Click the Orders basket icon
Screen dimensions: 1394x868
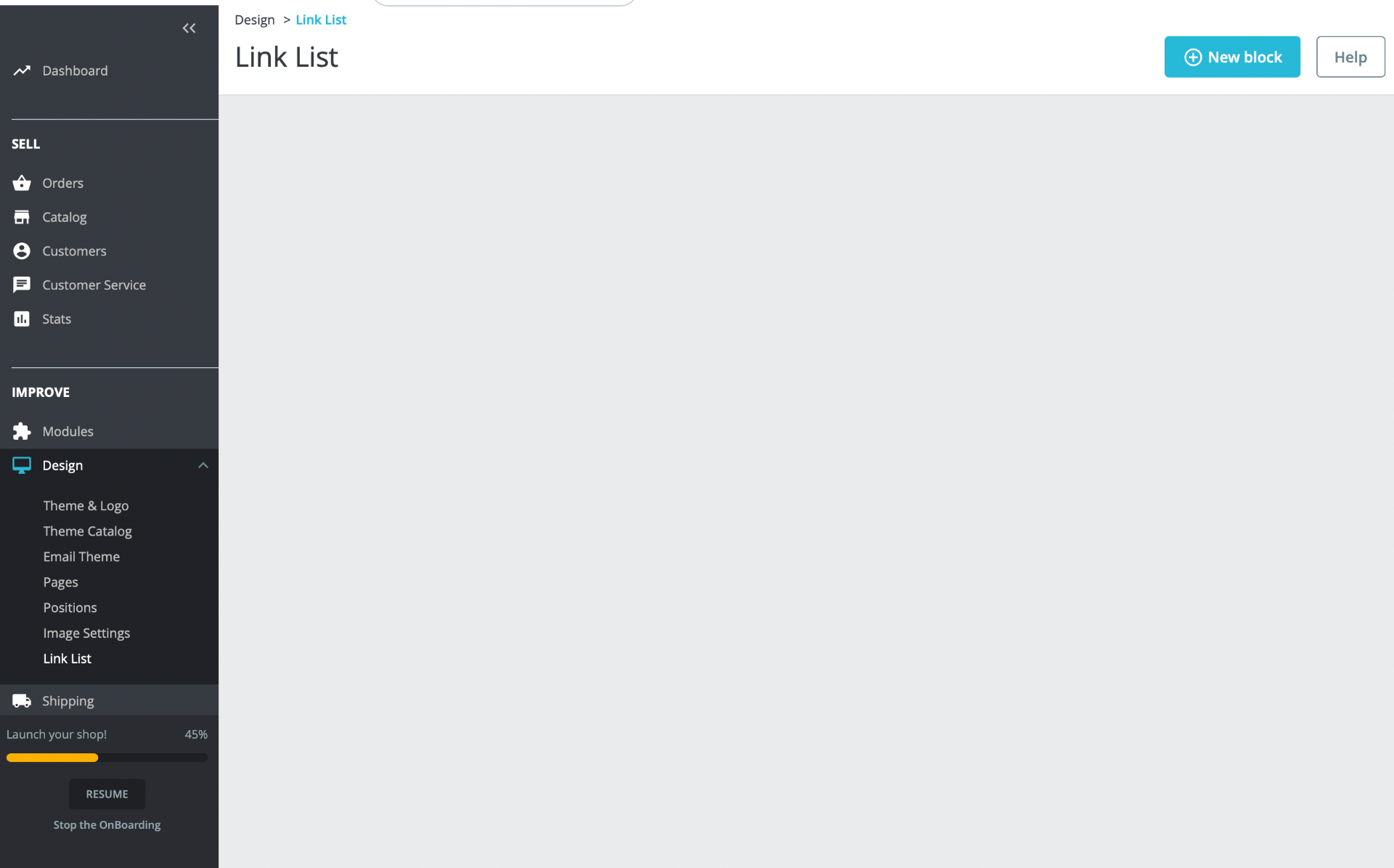[22, 183]
